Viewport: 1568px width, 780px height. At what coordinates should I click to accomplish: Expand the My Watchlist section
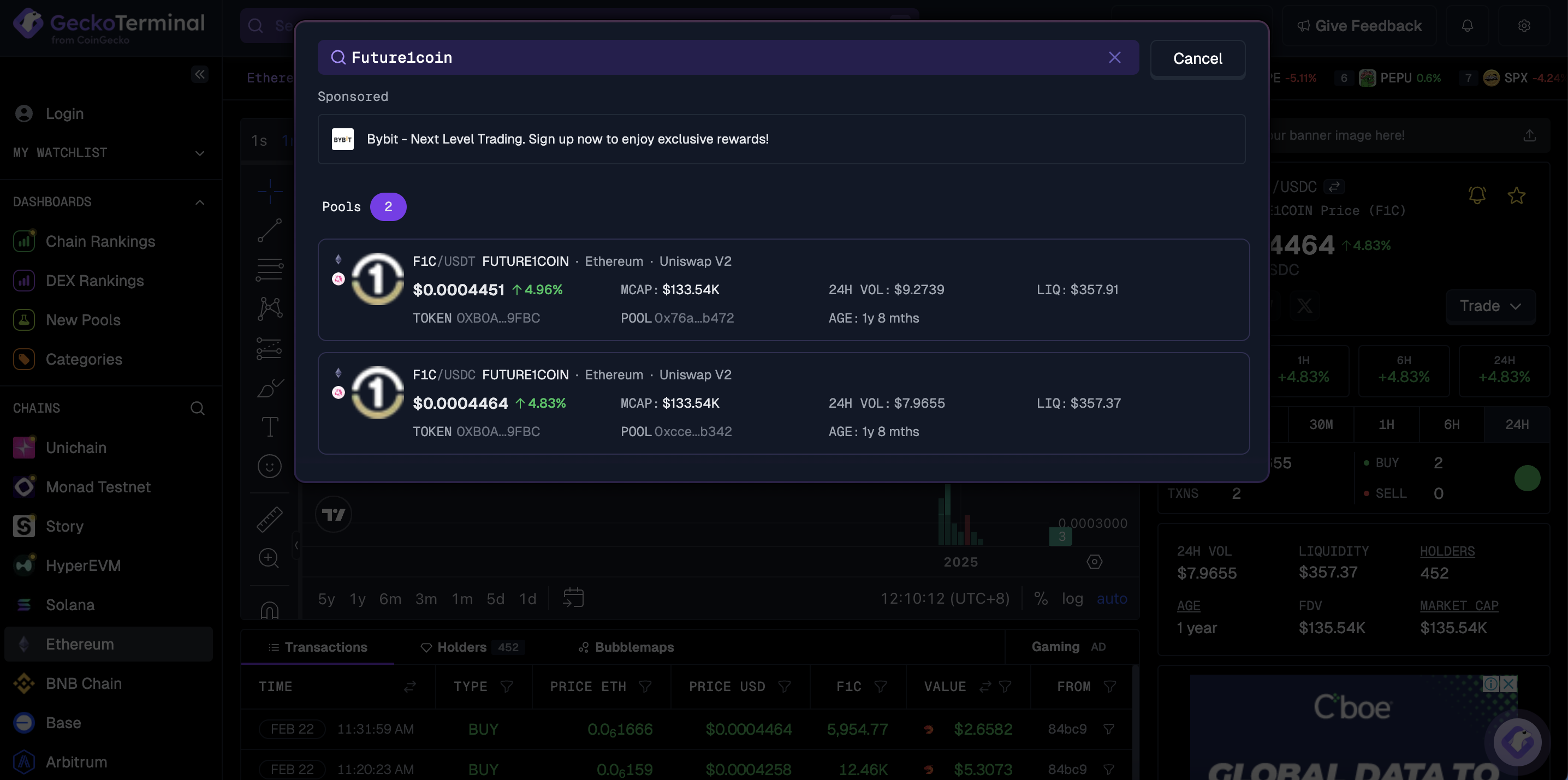tap(199, 153)
